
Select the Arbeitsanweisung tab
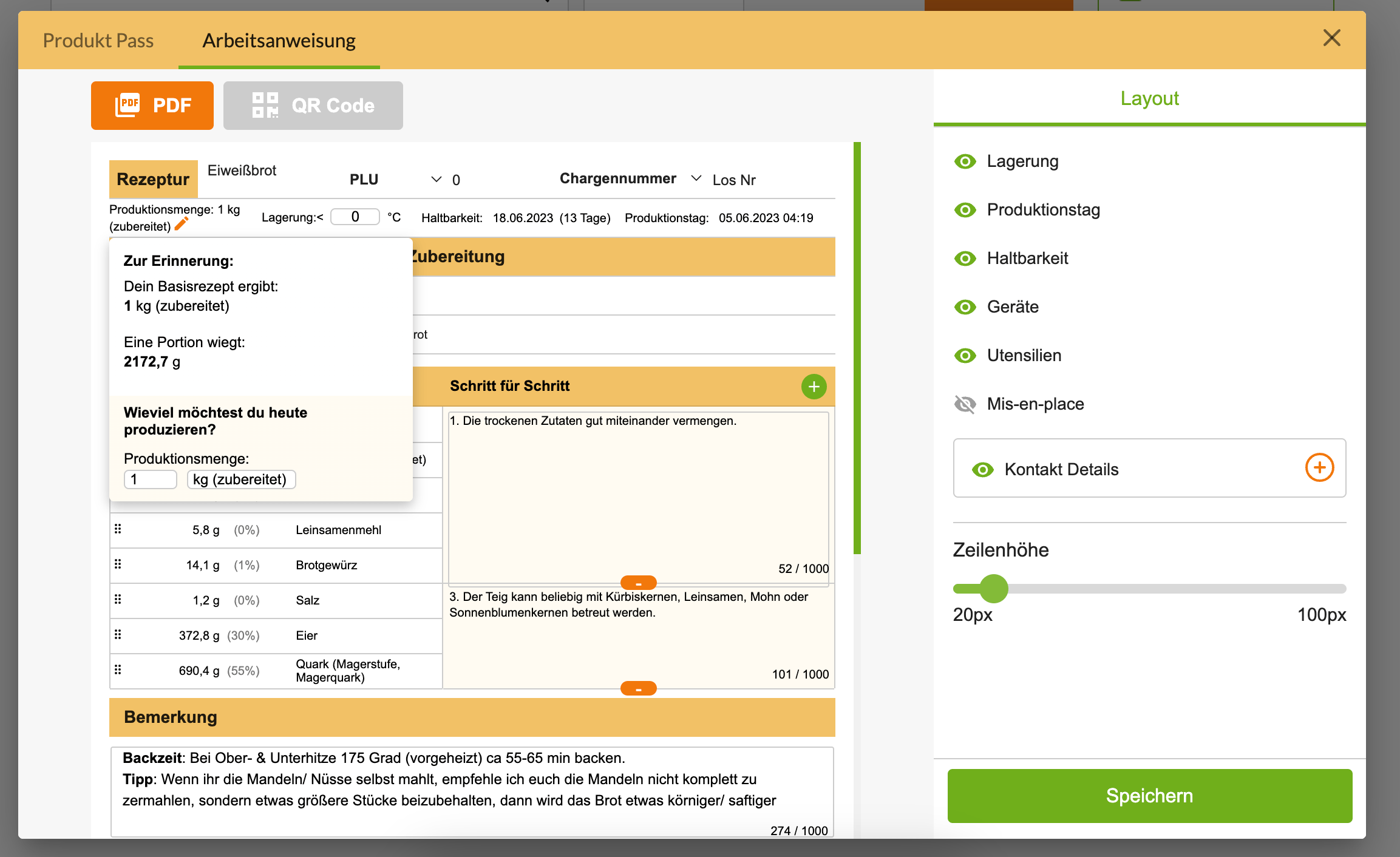[279, 41]
